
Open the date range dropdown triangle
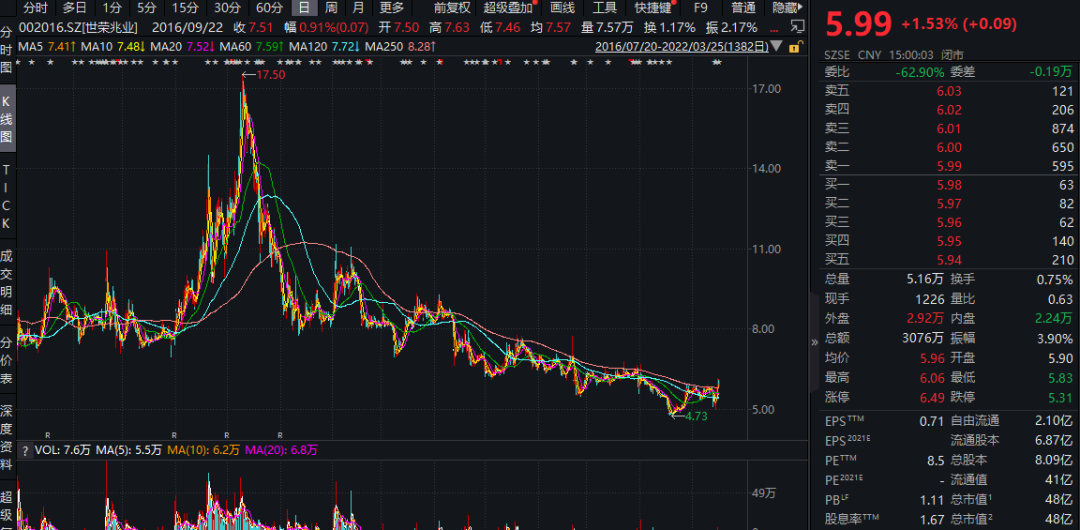coord(778,47)
